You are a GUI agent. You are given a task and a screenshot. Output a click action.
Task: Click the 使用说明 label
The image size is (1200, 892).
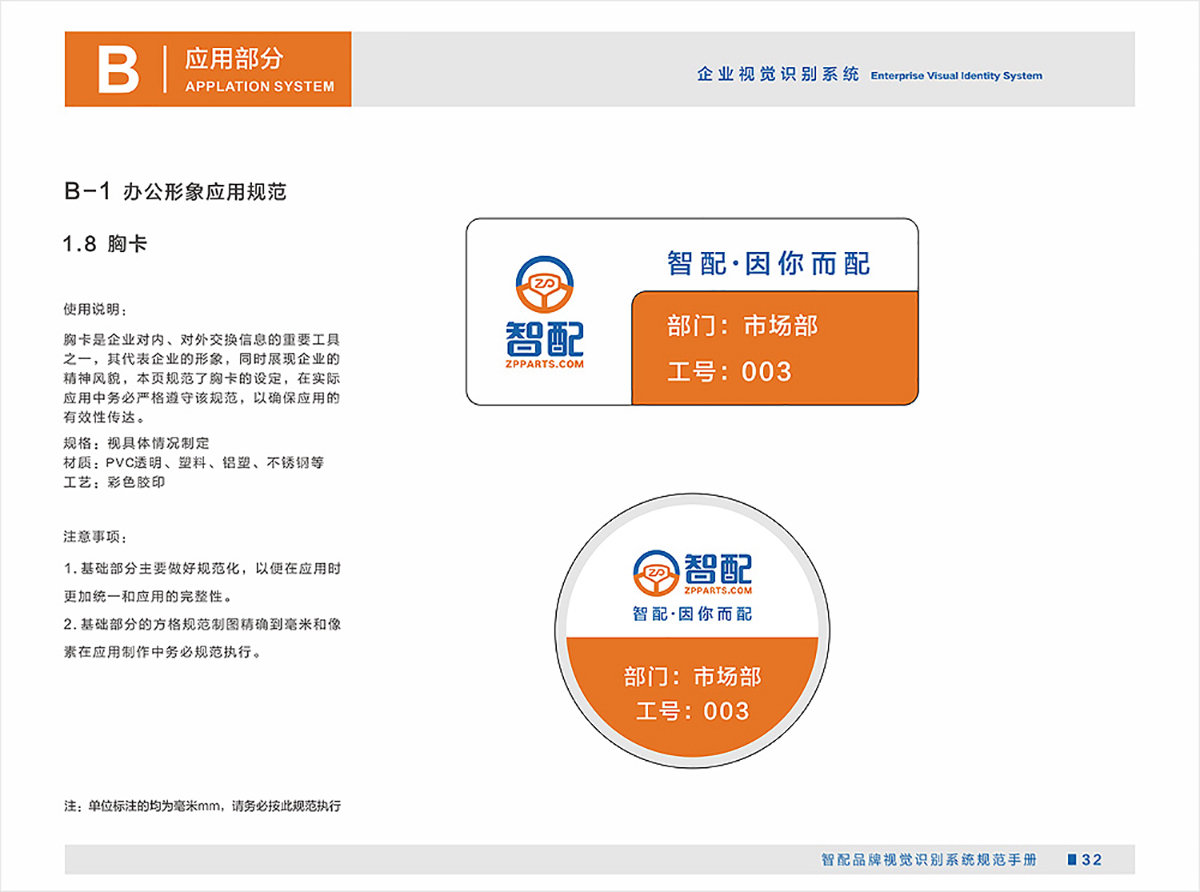(x=95, y=308)
